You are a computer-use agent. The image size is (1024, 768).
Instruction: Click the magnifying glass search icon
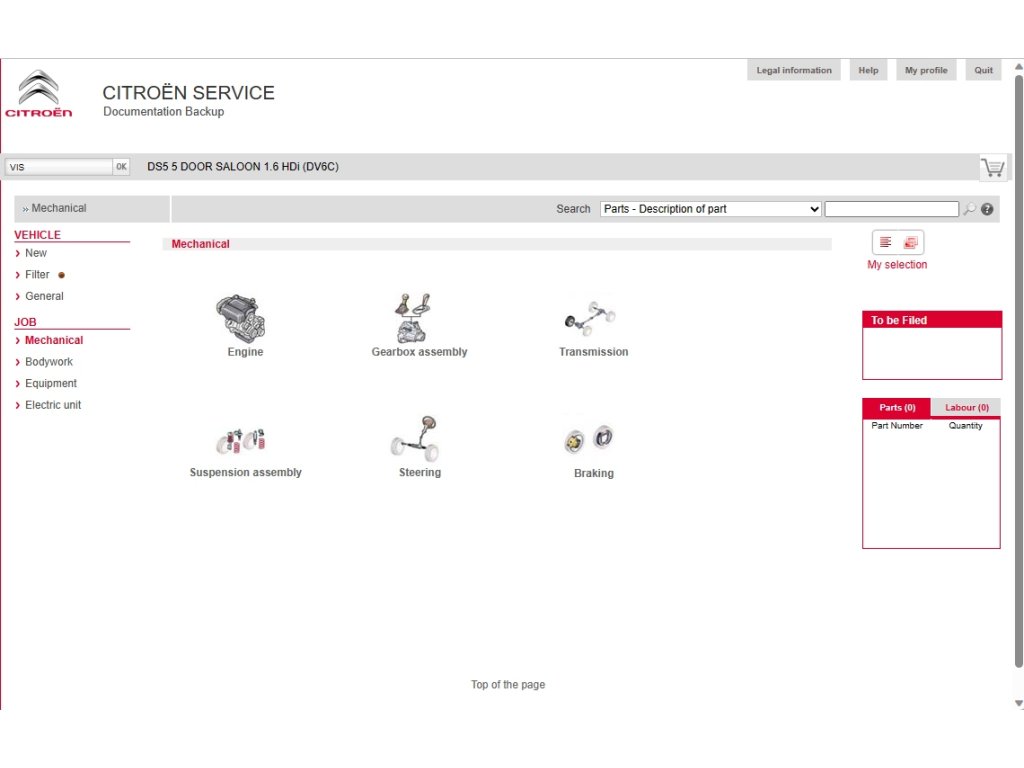969,209
